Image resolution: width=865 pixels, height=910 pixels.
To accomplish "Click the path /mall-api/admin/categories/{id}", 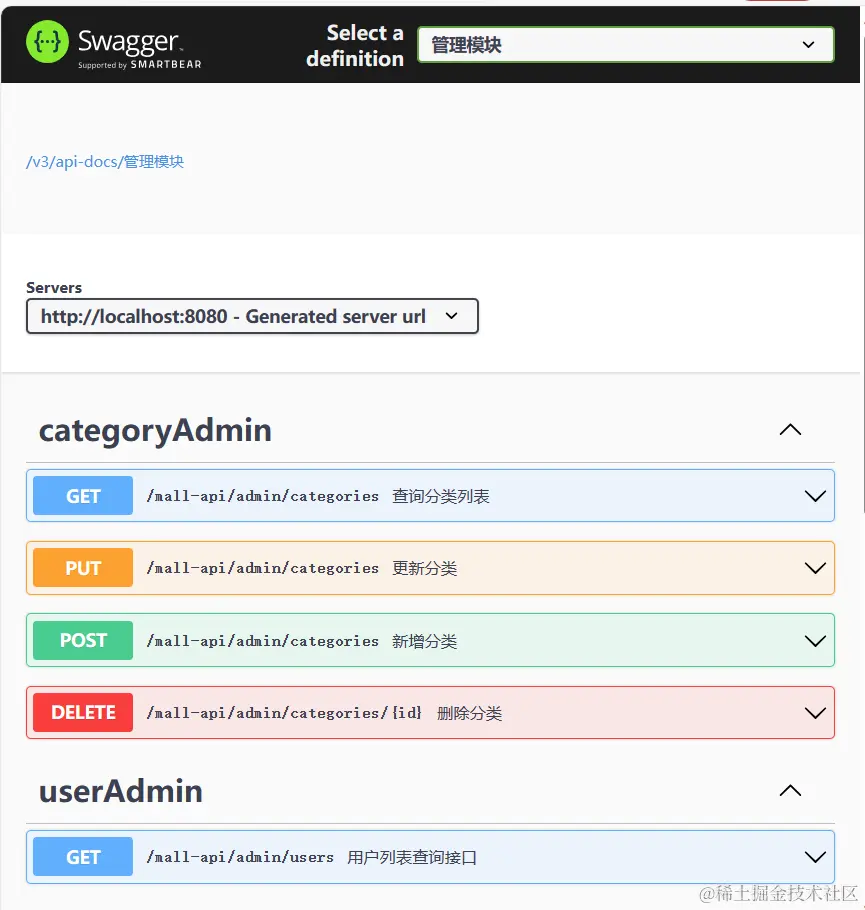I will click(284, 713).
